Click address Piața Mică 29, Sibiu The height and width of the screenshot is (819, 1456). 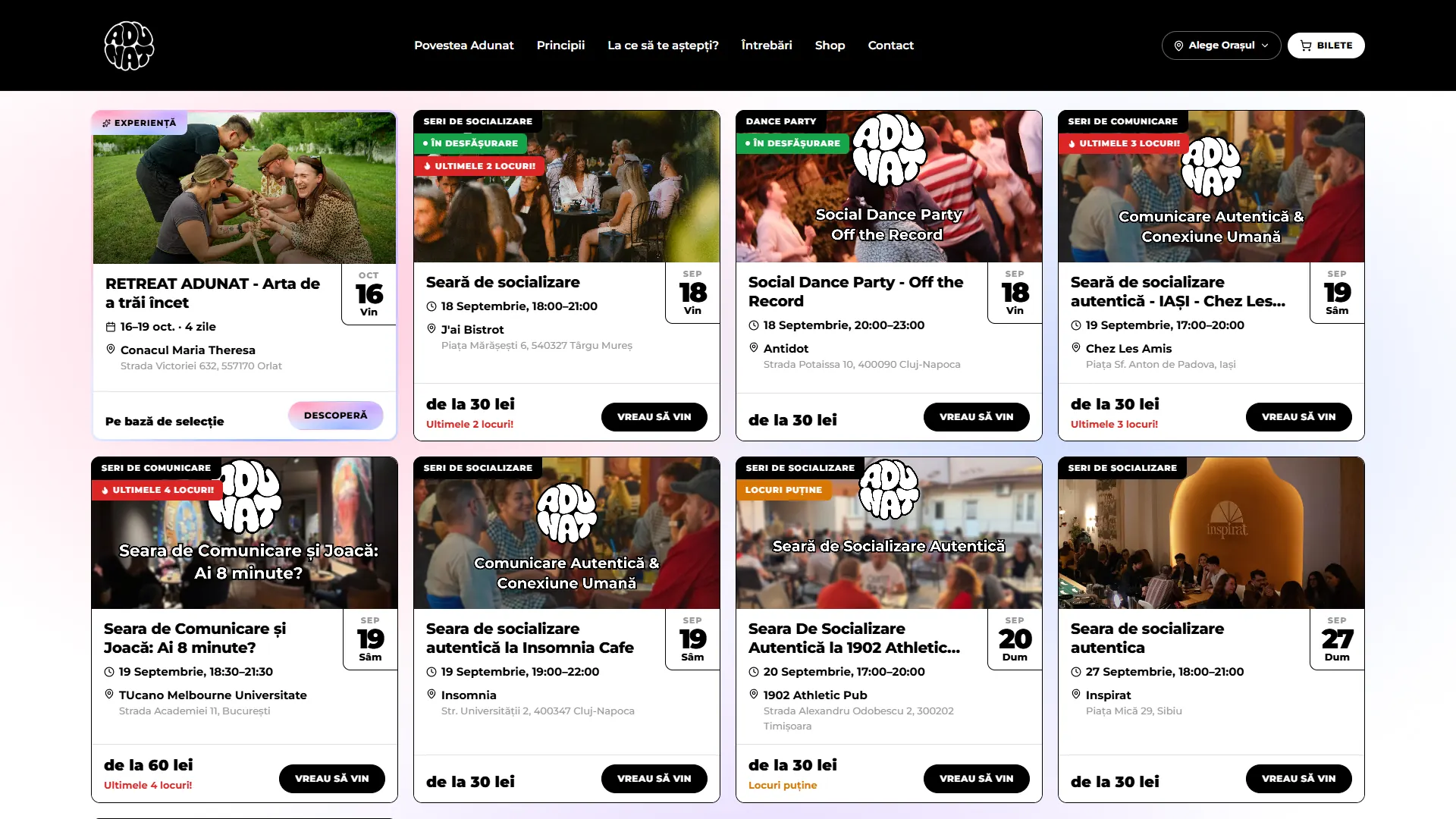tap(1134, 711)
